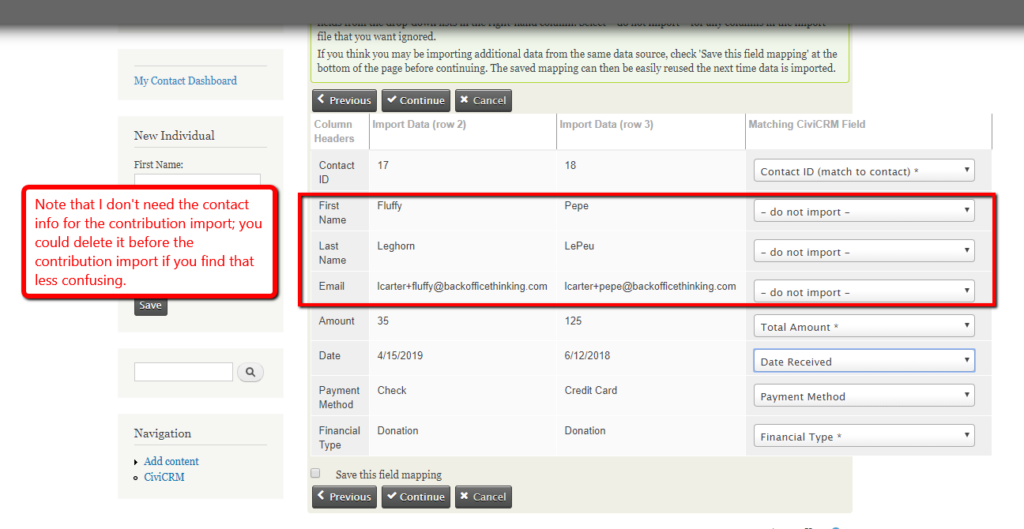Image resolution: width=1024 pixels, height=529 pixels.
Task: Select the amount 125 cell
Action: pyautogui.click(x=573, y=321)
